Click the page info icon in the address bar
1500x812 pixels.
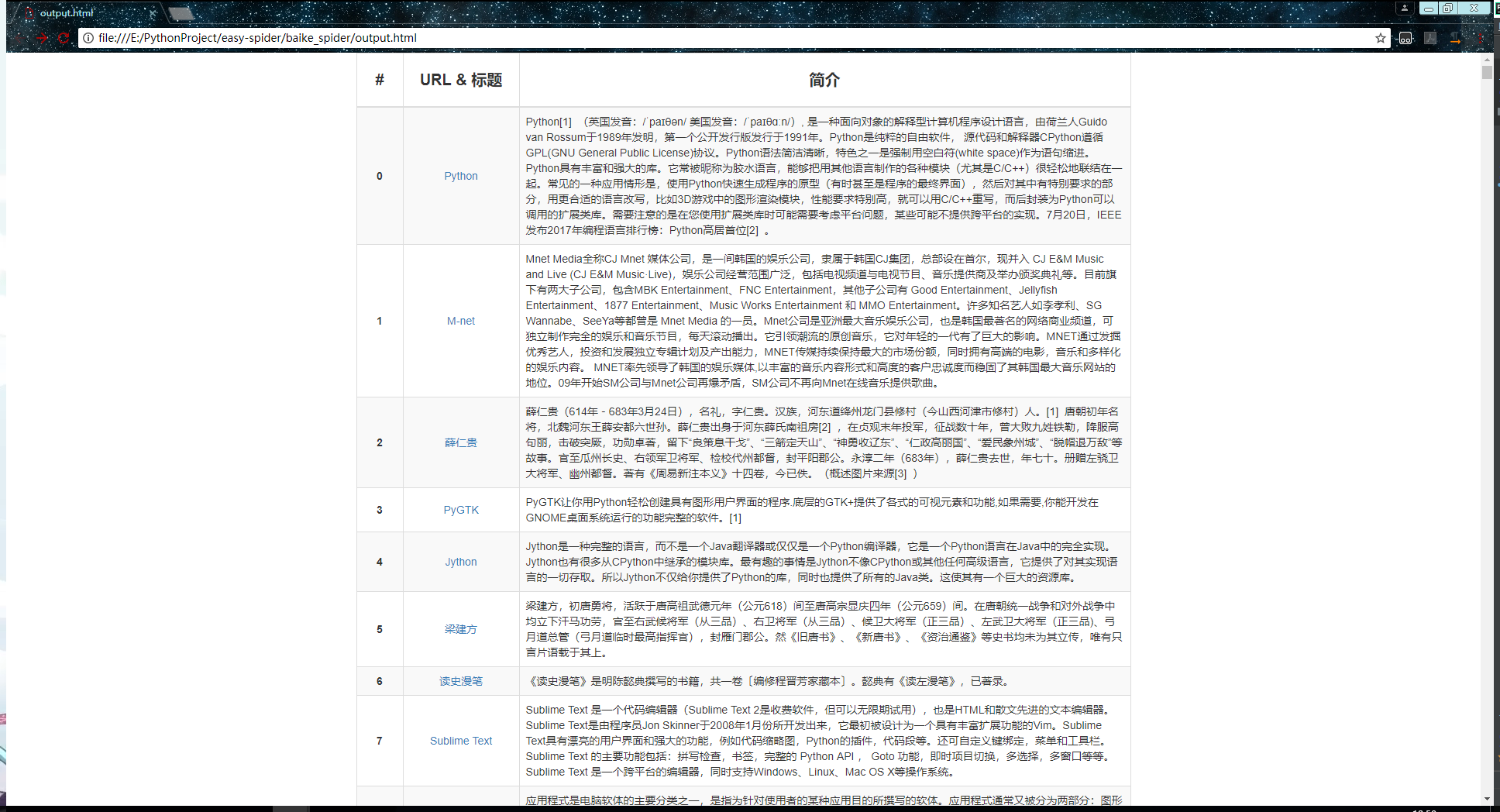click(88, 38)
